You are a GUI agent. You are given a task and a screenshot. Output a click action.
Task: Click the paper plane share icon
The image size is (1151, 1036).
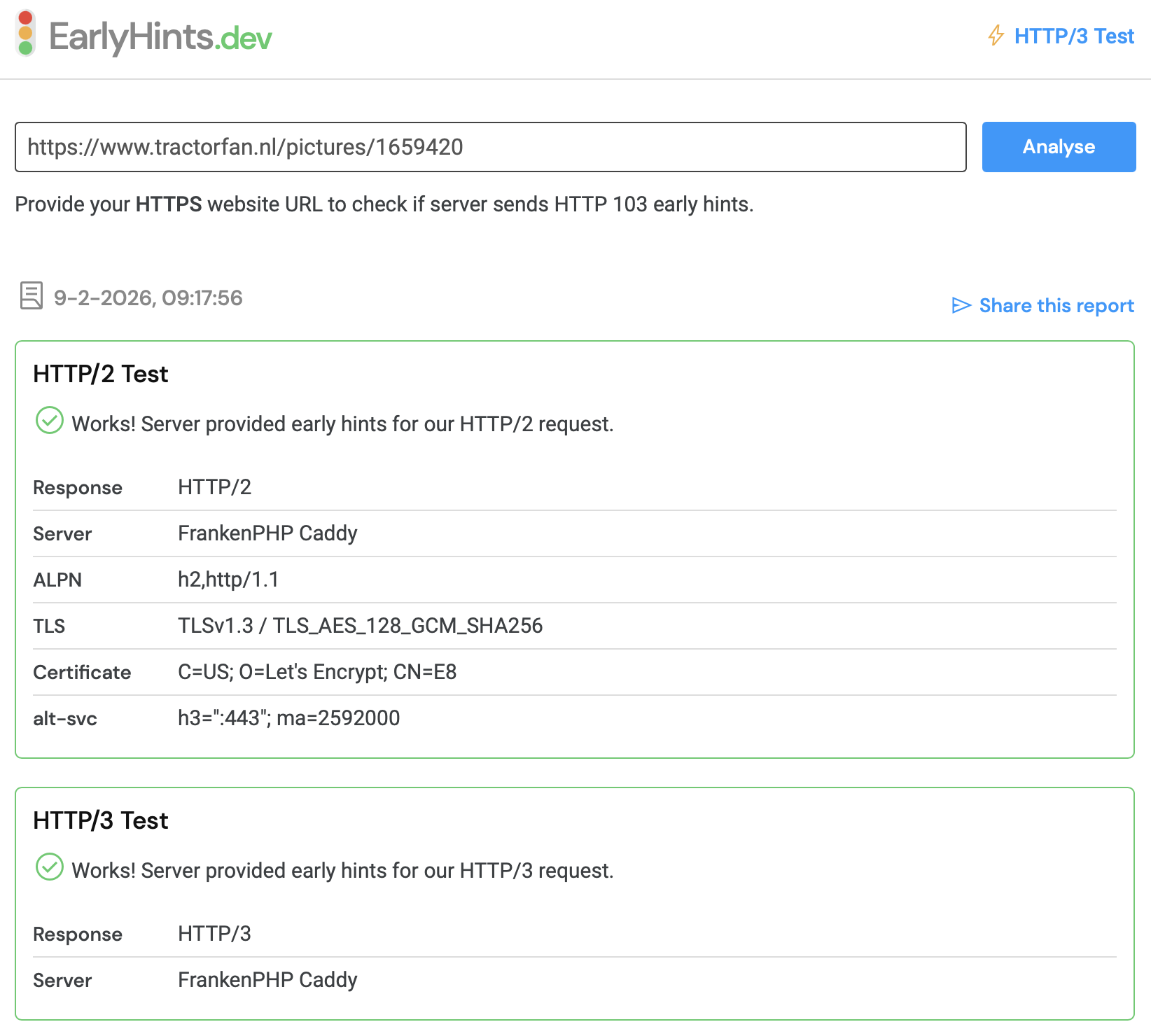pos(961,306)
